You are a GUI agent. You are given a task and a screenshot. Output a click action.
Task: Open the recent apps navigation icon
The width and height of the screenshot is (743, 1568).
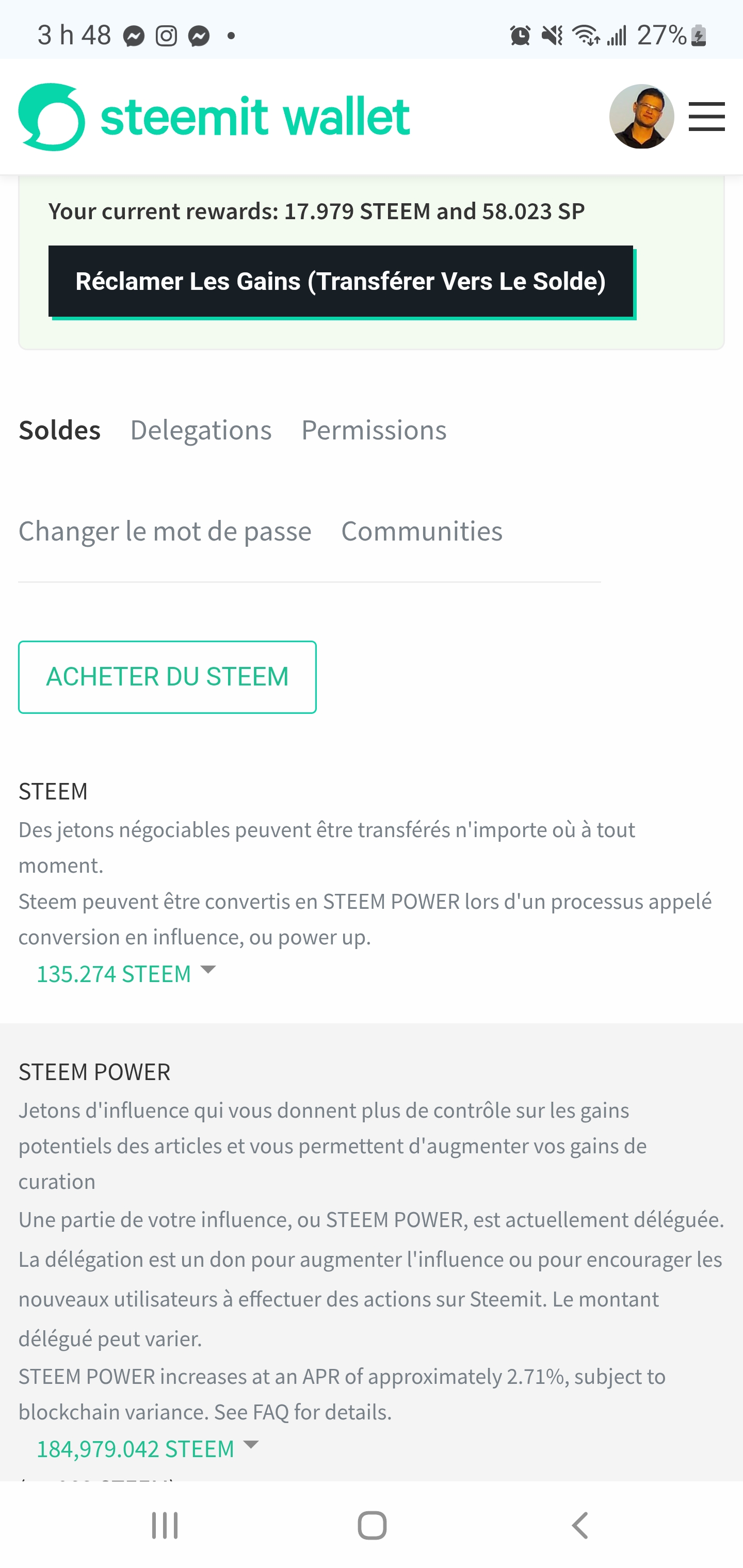(165, 1525)
